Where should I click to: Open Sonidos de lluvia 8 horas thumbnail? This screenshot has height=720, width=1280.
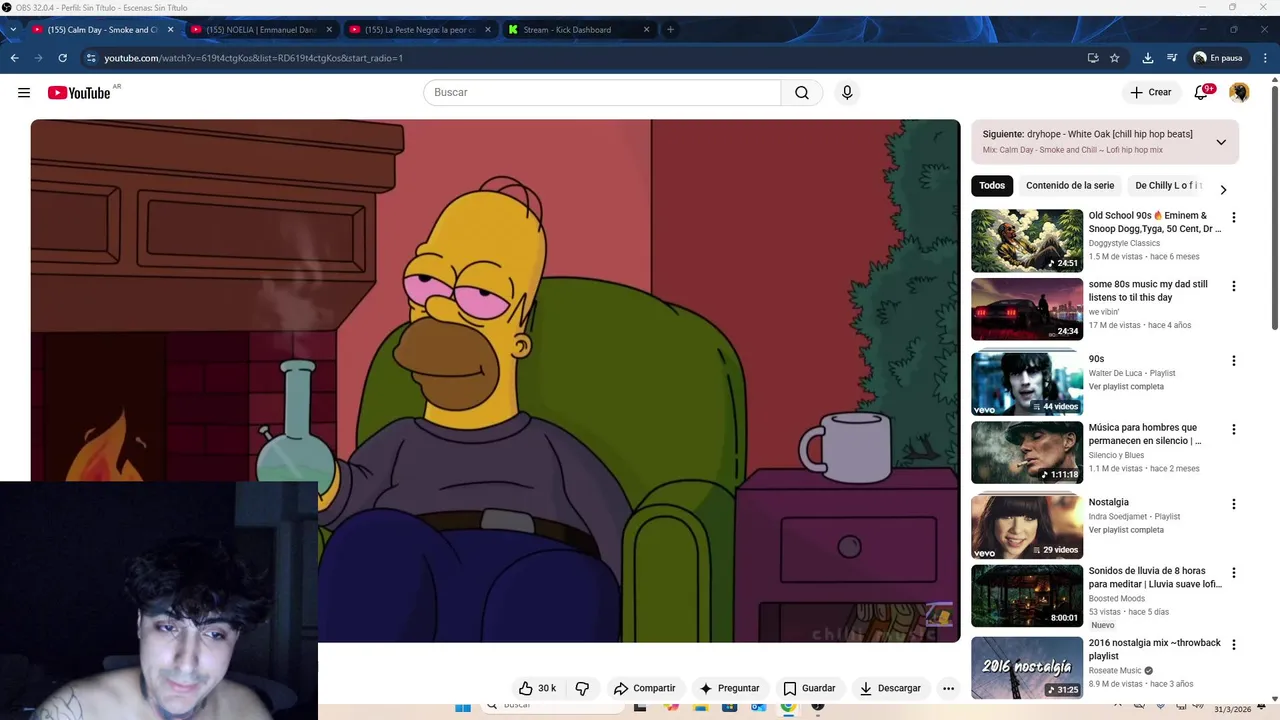[x=1027, y=596]
